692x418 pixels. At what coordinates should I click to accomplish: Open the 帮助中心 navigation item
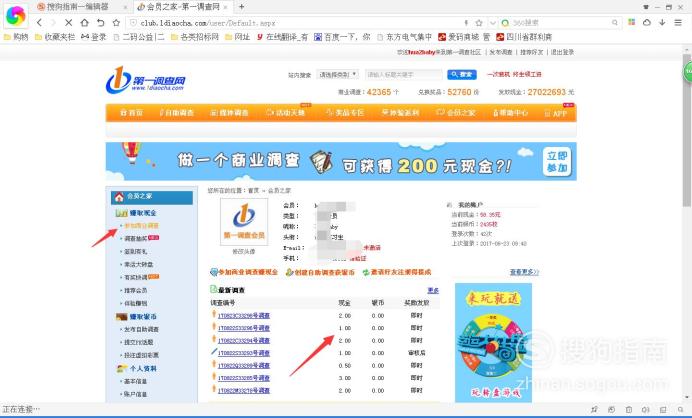tap(510, 113)
